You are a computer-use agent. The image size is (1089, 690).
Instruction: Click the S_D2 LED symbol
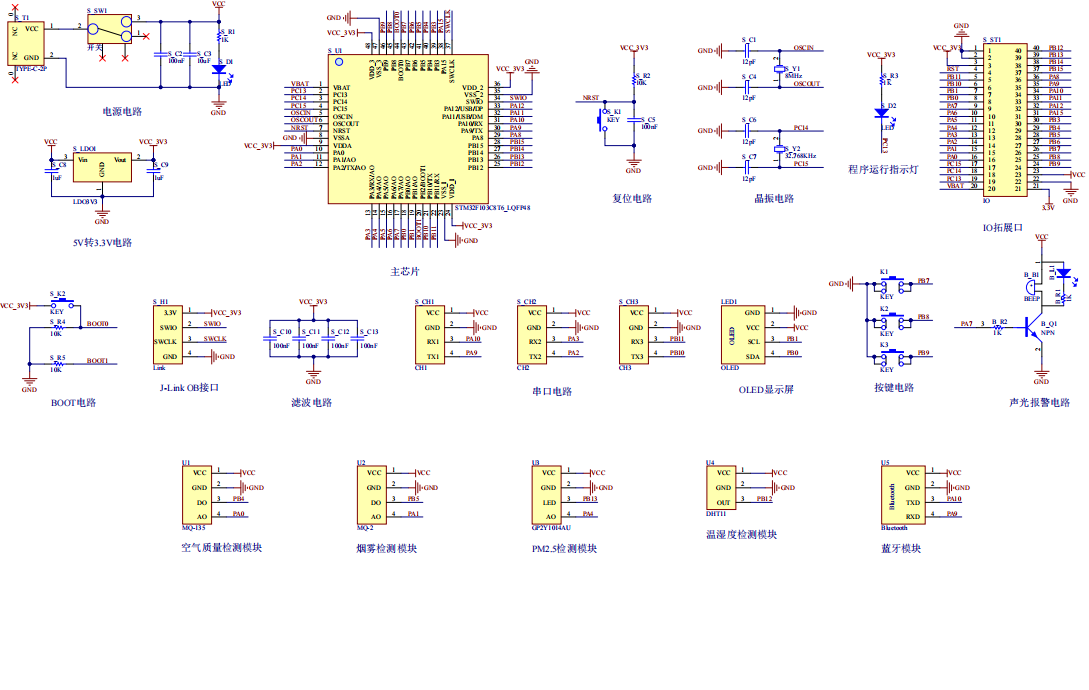click(x=883, y=114)
